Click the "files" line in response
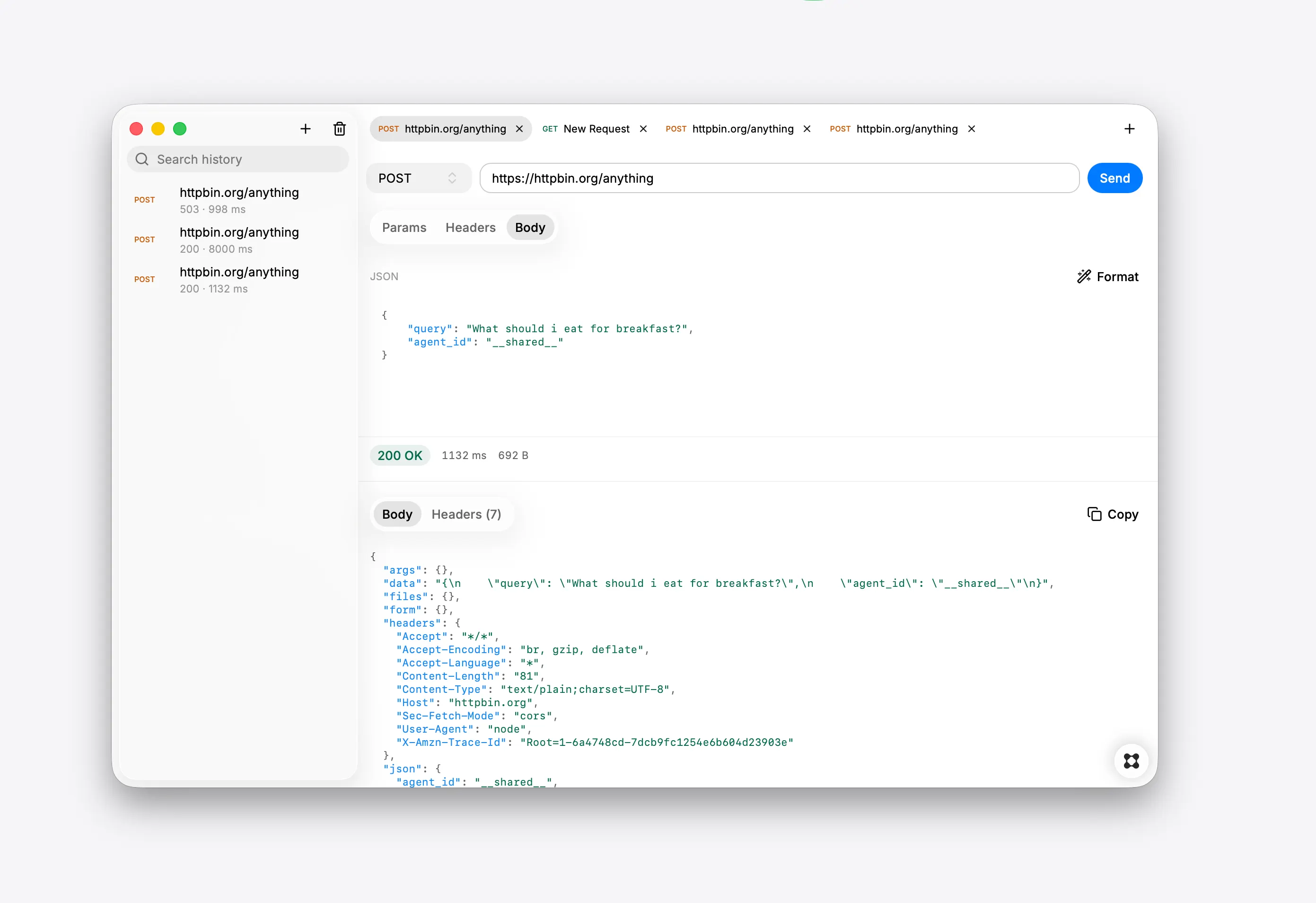Screen dimensions: 1316x903 (x=421, y=596)
